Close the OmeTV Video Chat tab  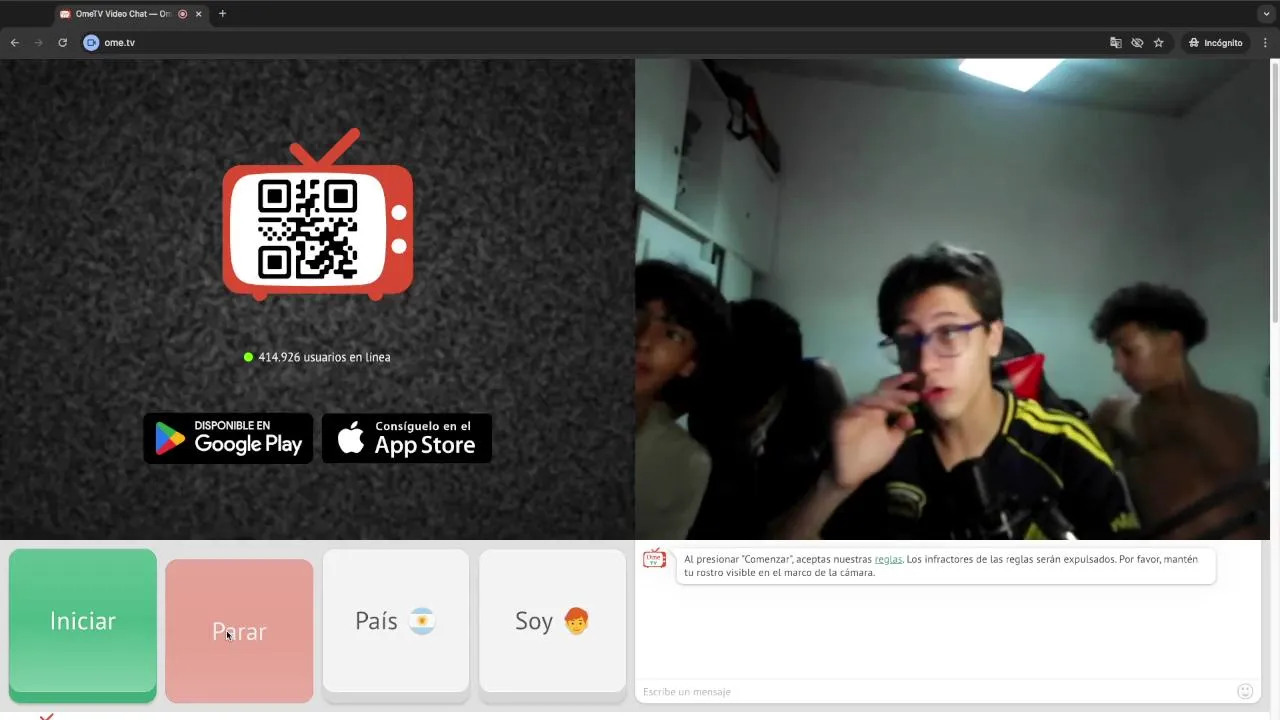(x=199, y=14)
